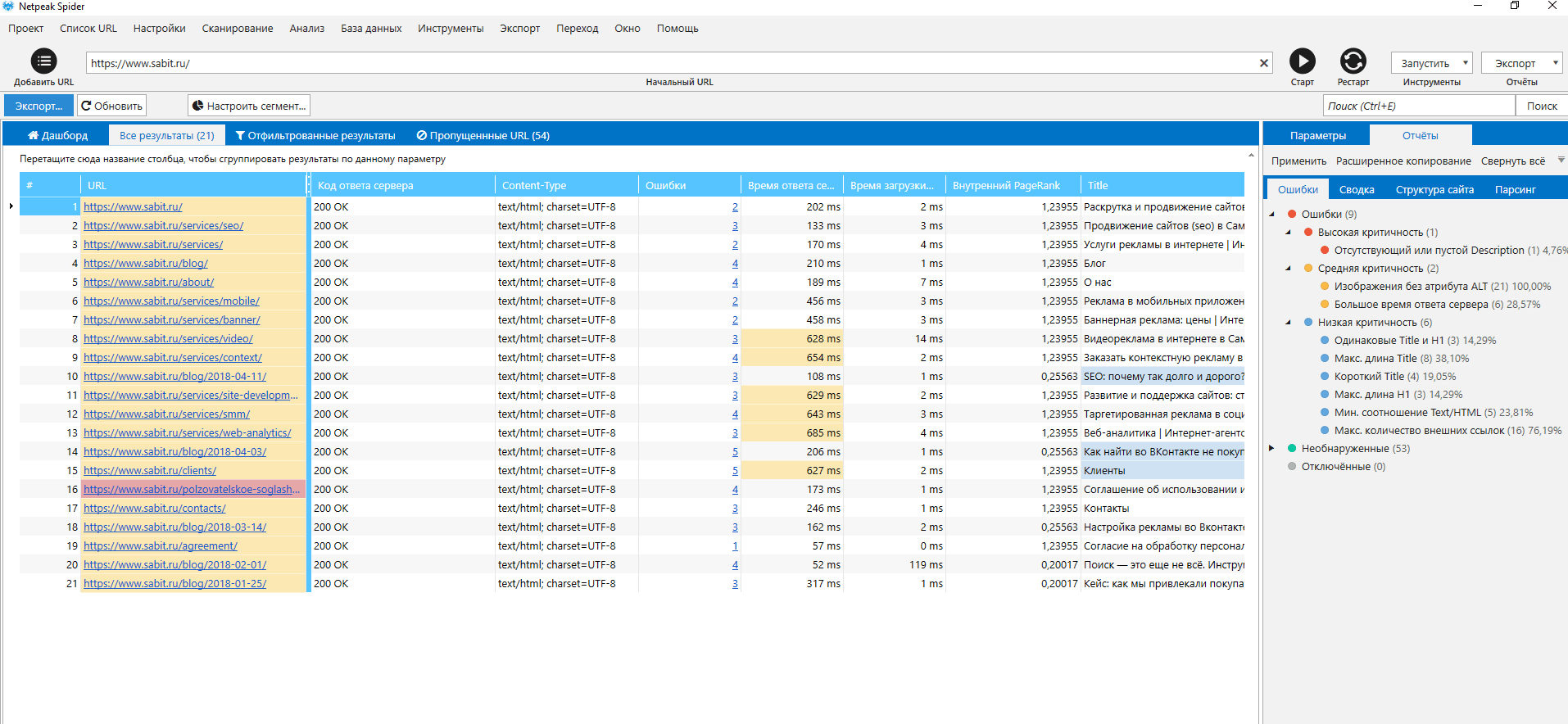Screen dimensions: 1568x724
Task: Click the Add URL list icon
Action: [43, 61]
